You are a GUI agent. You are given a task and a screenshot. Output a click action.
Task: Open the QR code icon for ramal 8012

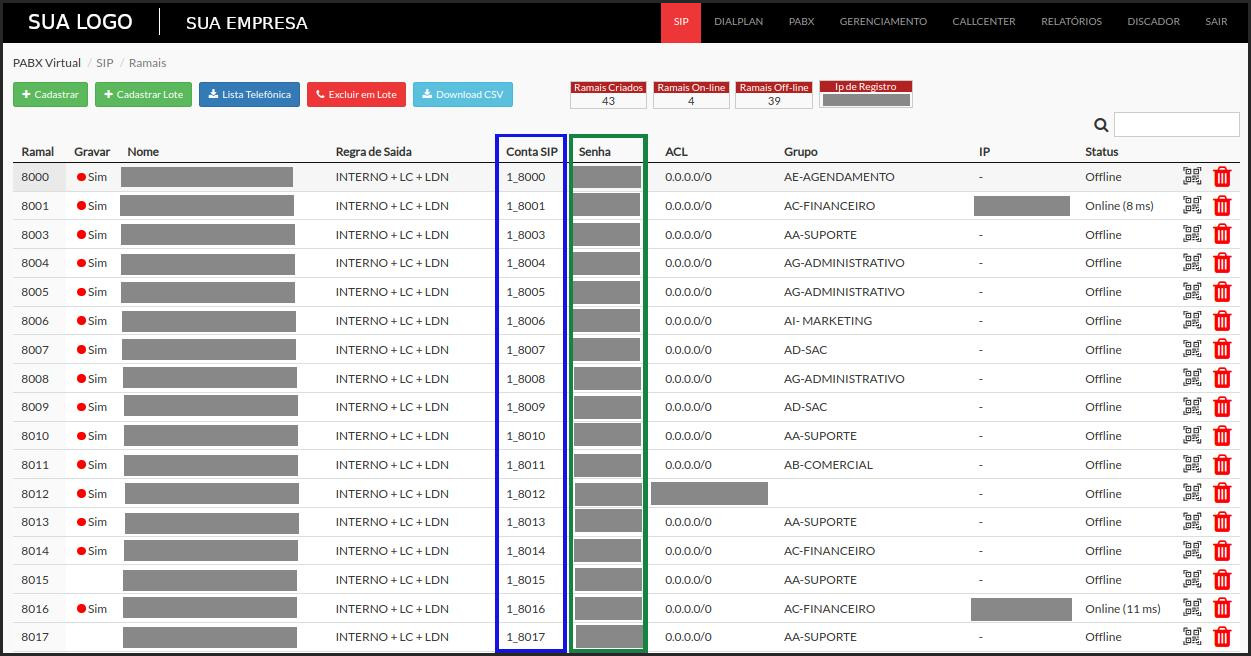coord(1191,493)
